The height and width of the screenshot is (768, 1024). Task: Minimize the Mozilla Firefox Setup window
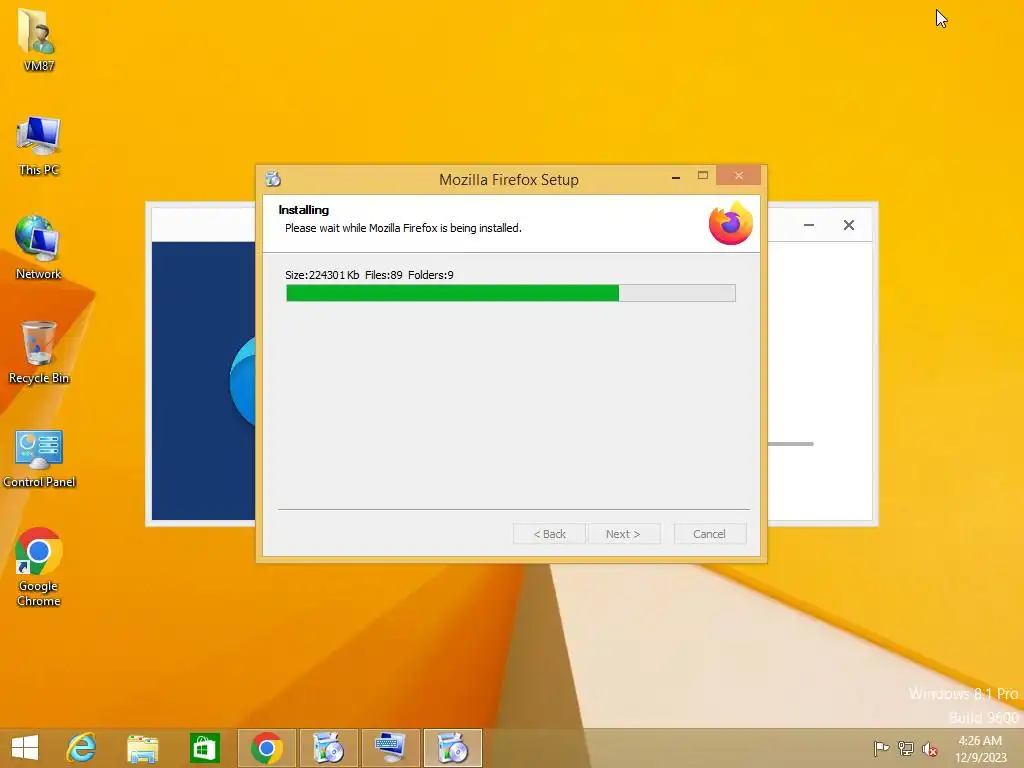[x=676, y=176]
